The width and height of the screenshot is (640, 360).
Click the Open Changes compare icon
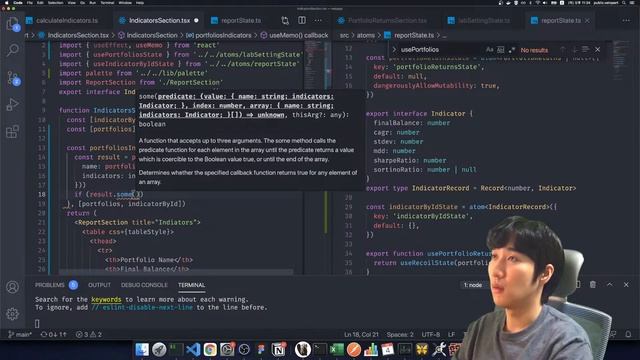(285, 20)
